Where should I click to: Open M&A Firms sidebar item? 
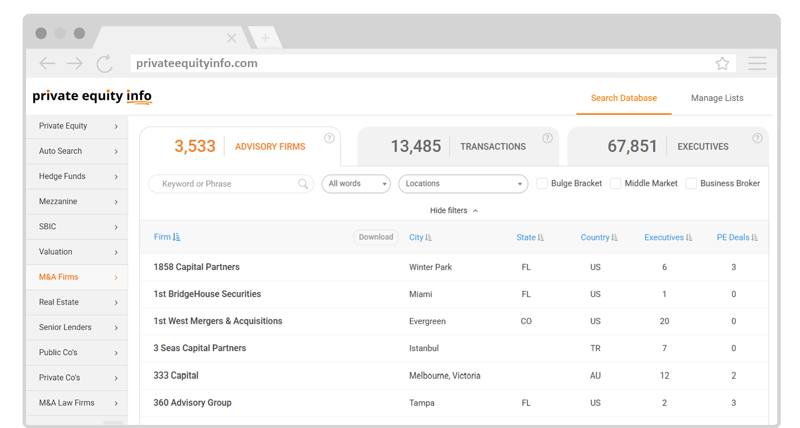(x=77, y=277)
